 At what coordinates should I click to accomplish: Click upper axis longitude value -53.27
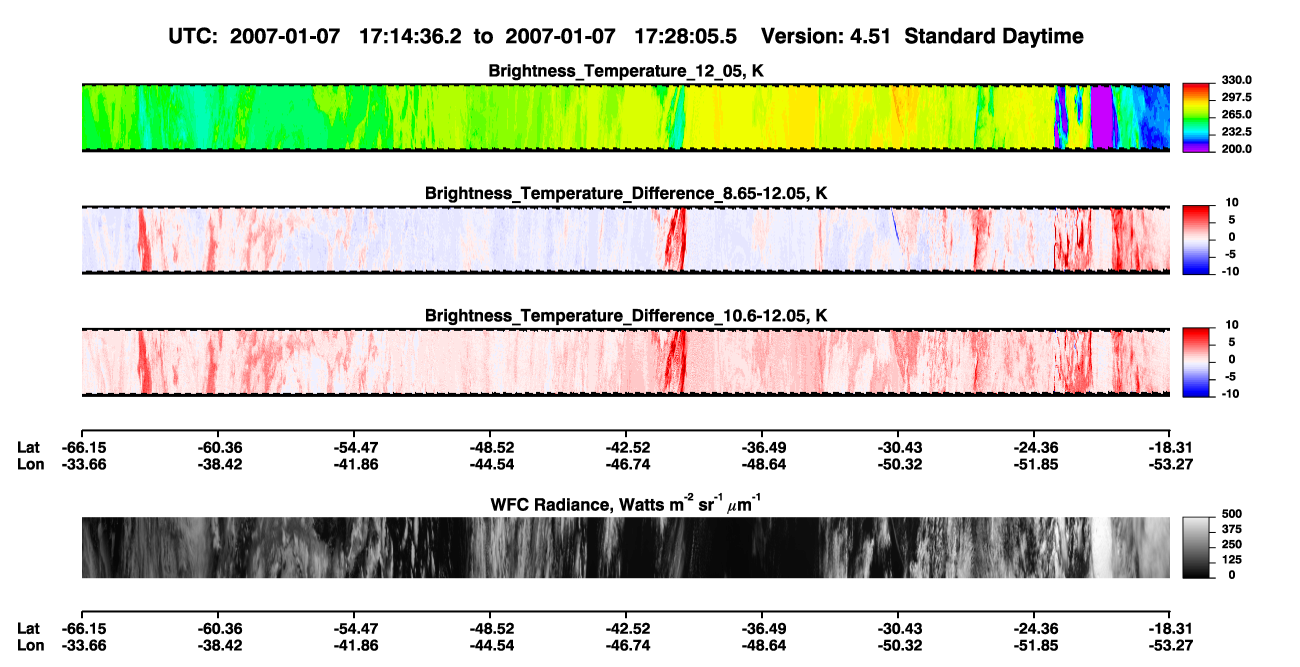(1169, 464)
